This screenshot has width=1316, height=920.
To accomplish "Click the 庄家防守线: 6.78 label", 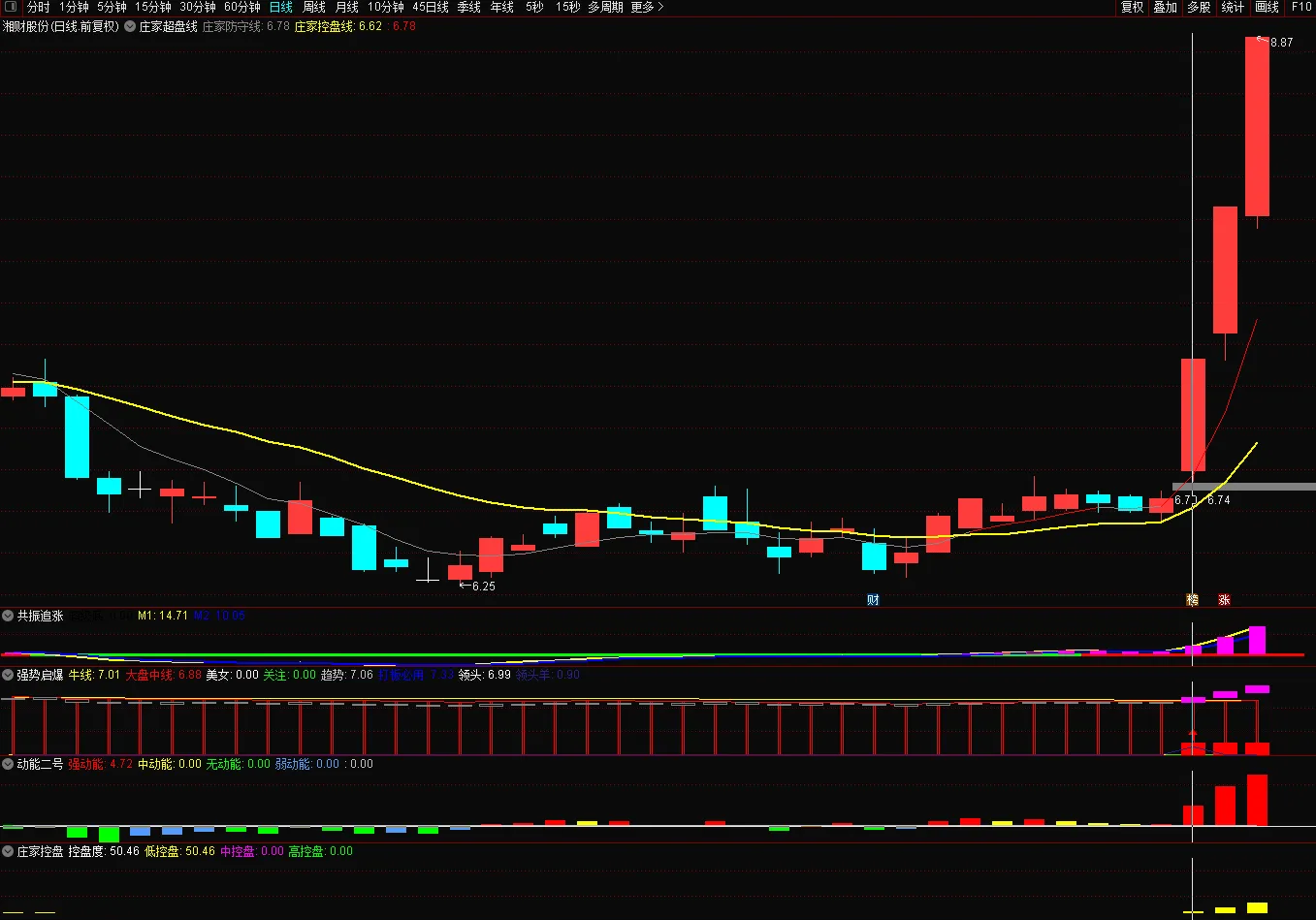I will [x=246, y=26].
